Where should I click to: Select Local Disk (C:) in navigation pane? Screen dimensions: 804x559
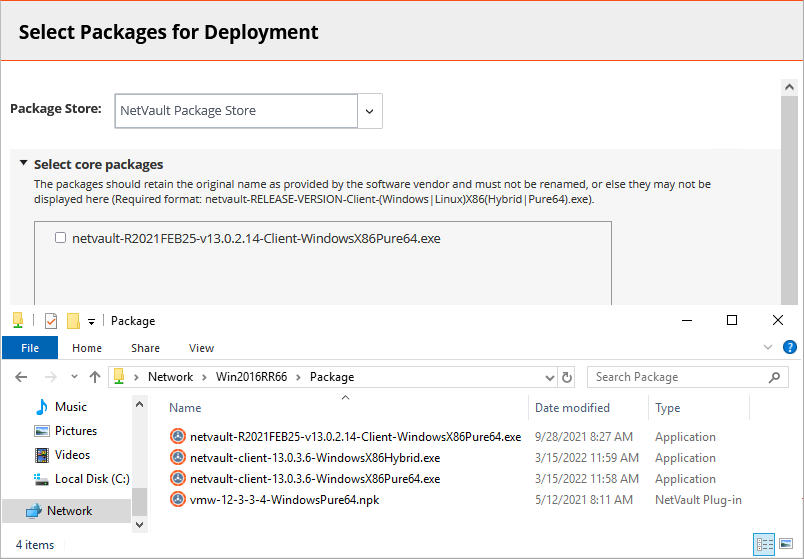tap(92, 479)
